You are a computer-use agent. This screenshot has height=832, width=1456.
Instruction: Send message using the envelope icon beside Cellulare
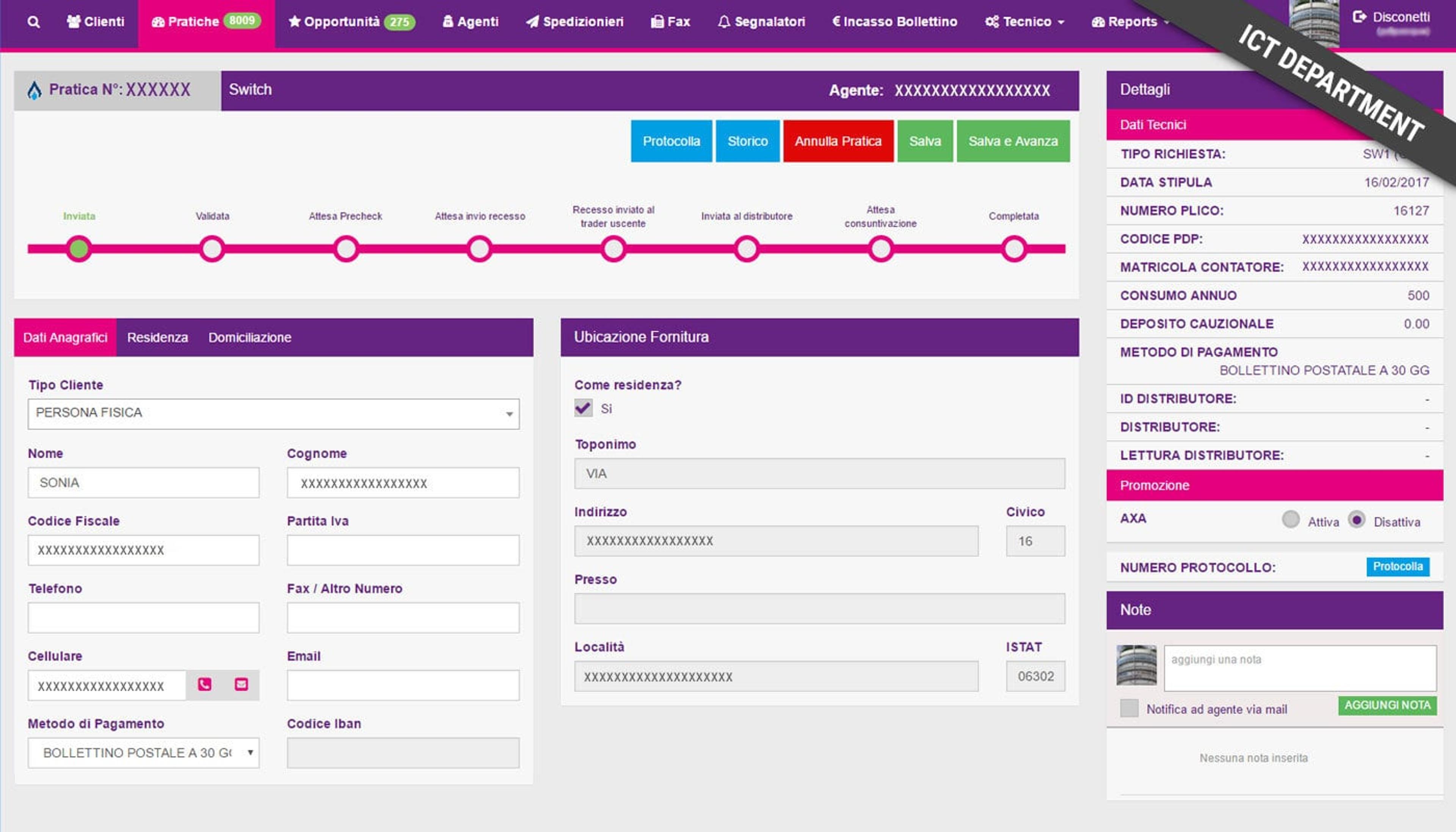(241, 684)
